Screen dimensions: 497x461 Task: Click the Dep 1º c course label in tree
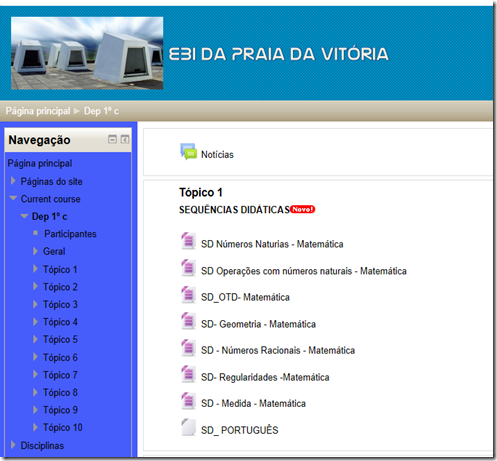click(49, 217)
